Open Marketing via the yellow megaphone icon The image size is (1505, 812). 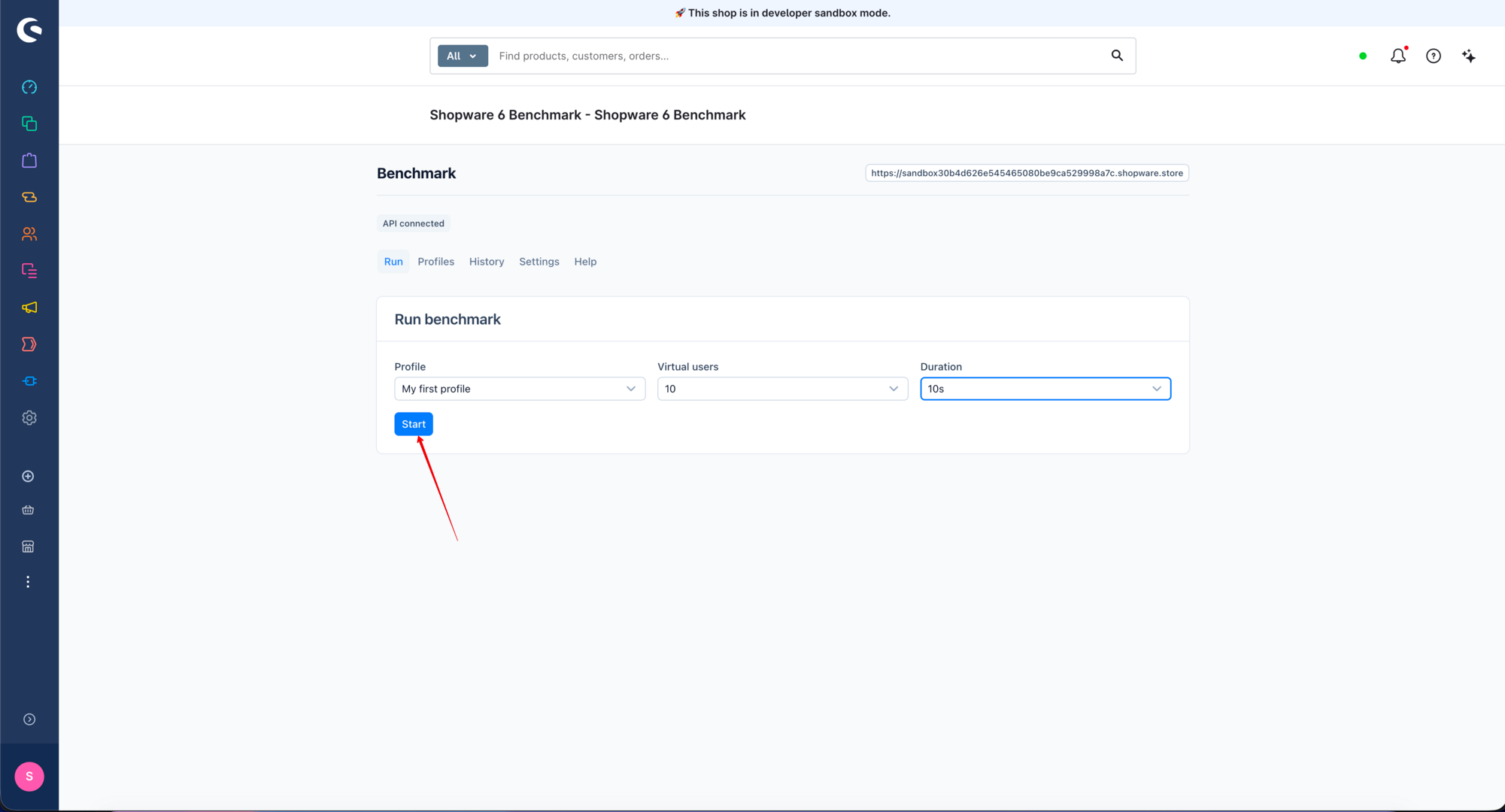click(29, 308)
